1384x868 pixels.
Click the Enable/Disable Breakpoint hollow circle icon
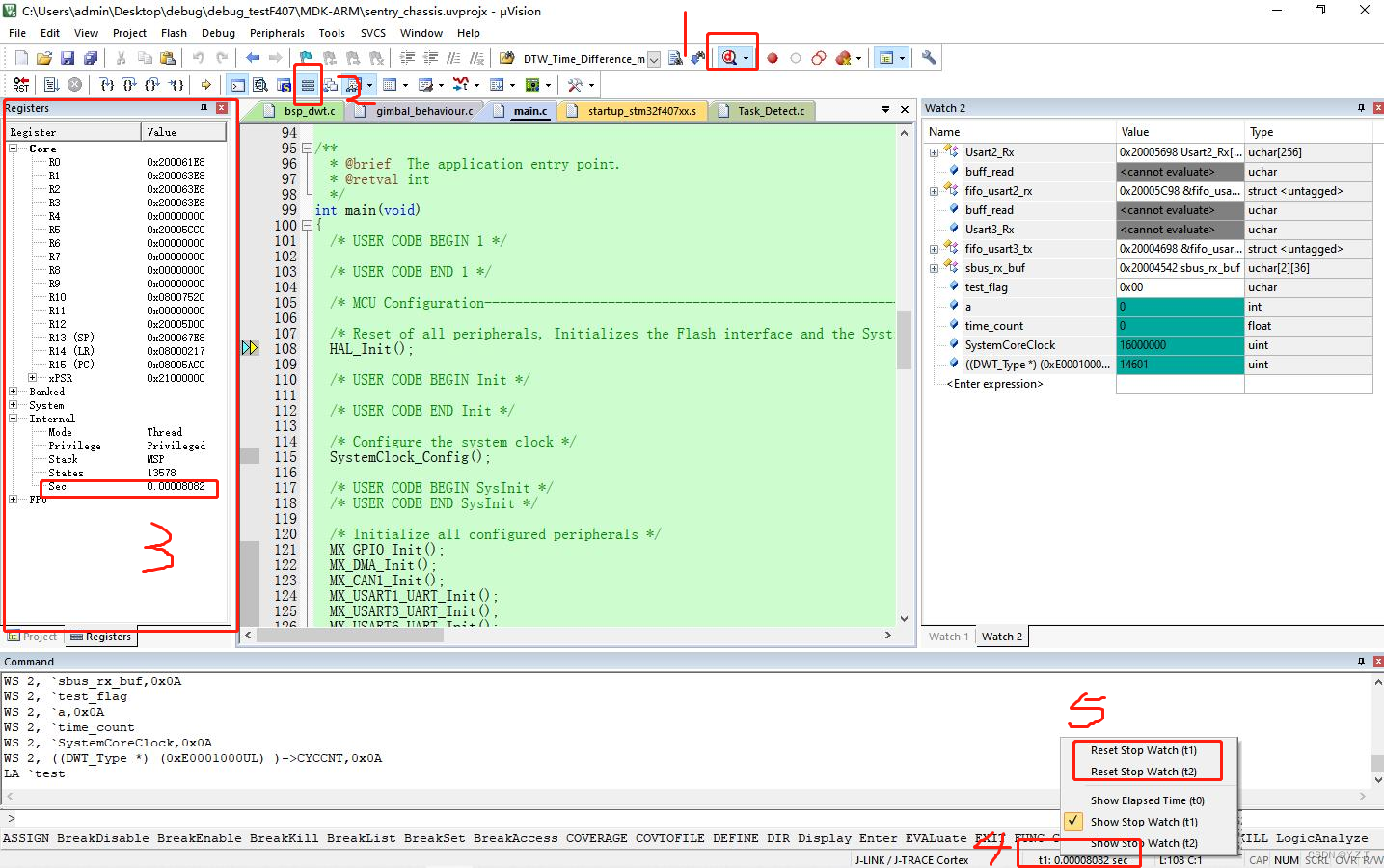796,58
